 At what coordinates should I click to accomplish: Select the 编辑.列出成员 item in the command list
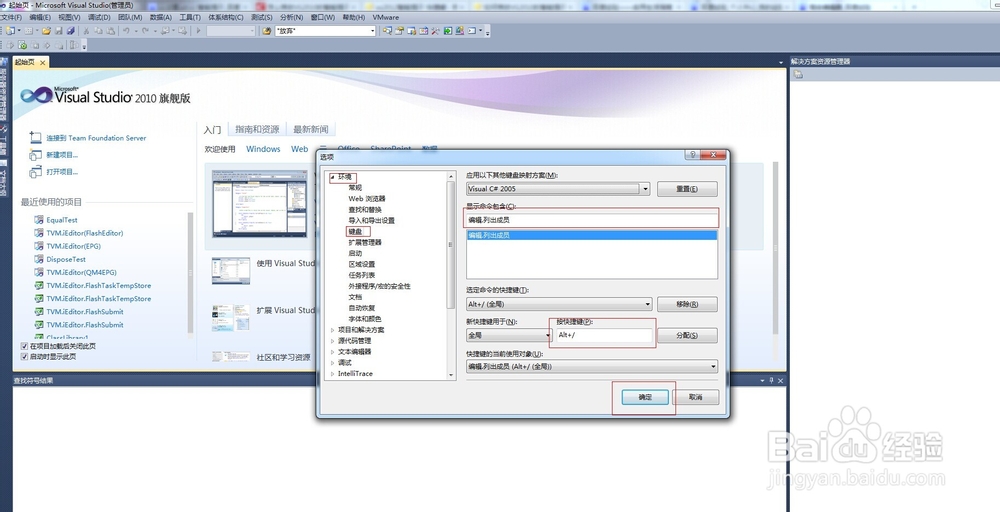pyautogui.click(x=592, y=235)
